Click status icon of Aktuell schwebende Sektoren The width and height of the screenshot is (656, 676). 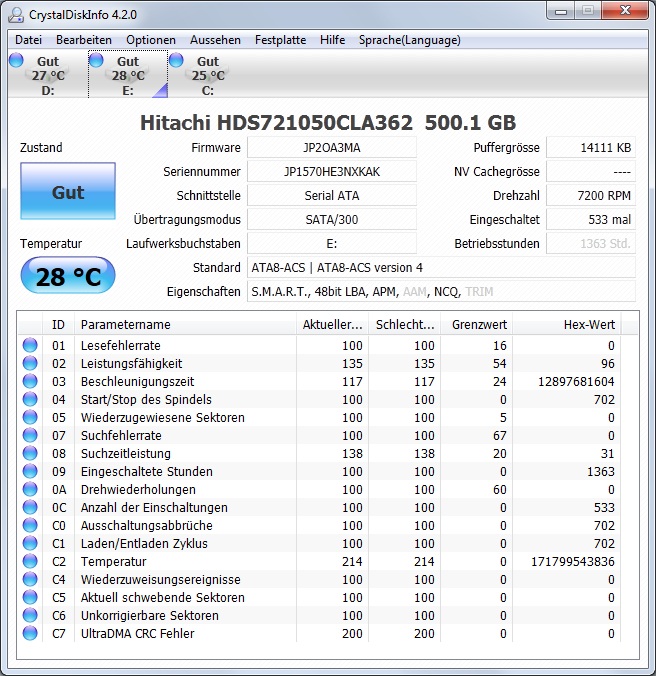(x=30, y=598)
